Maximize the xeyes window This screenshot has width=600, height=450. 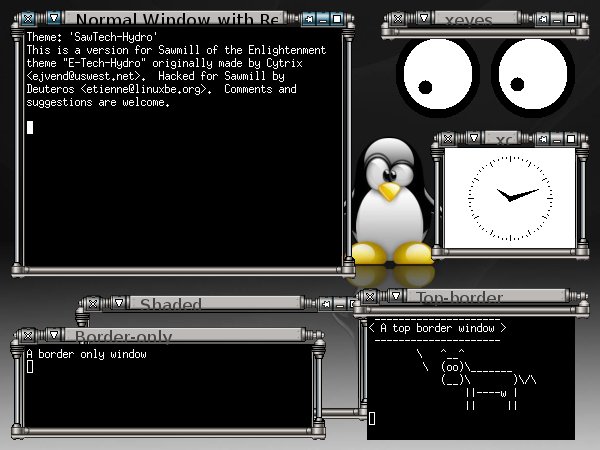click(x=571, y=19)
